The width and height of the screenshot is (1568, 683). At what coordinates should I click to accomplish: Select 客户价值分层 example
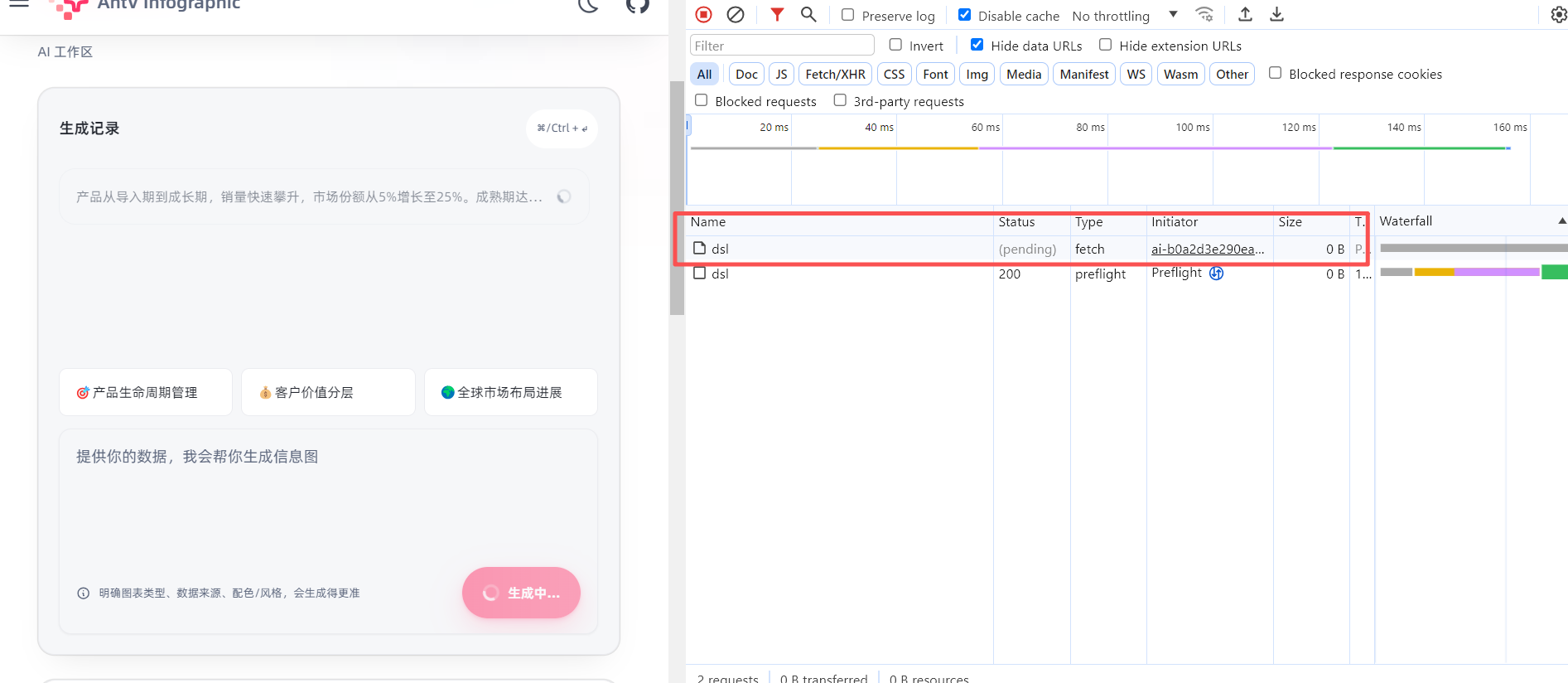pos(328,392)
